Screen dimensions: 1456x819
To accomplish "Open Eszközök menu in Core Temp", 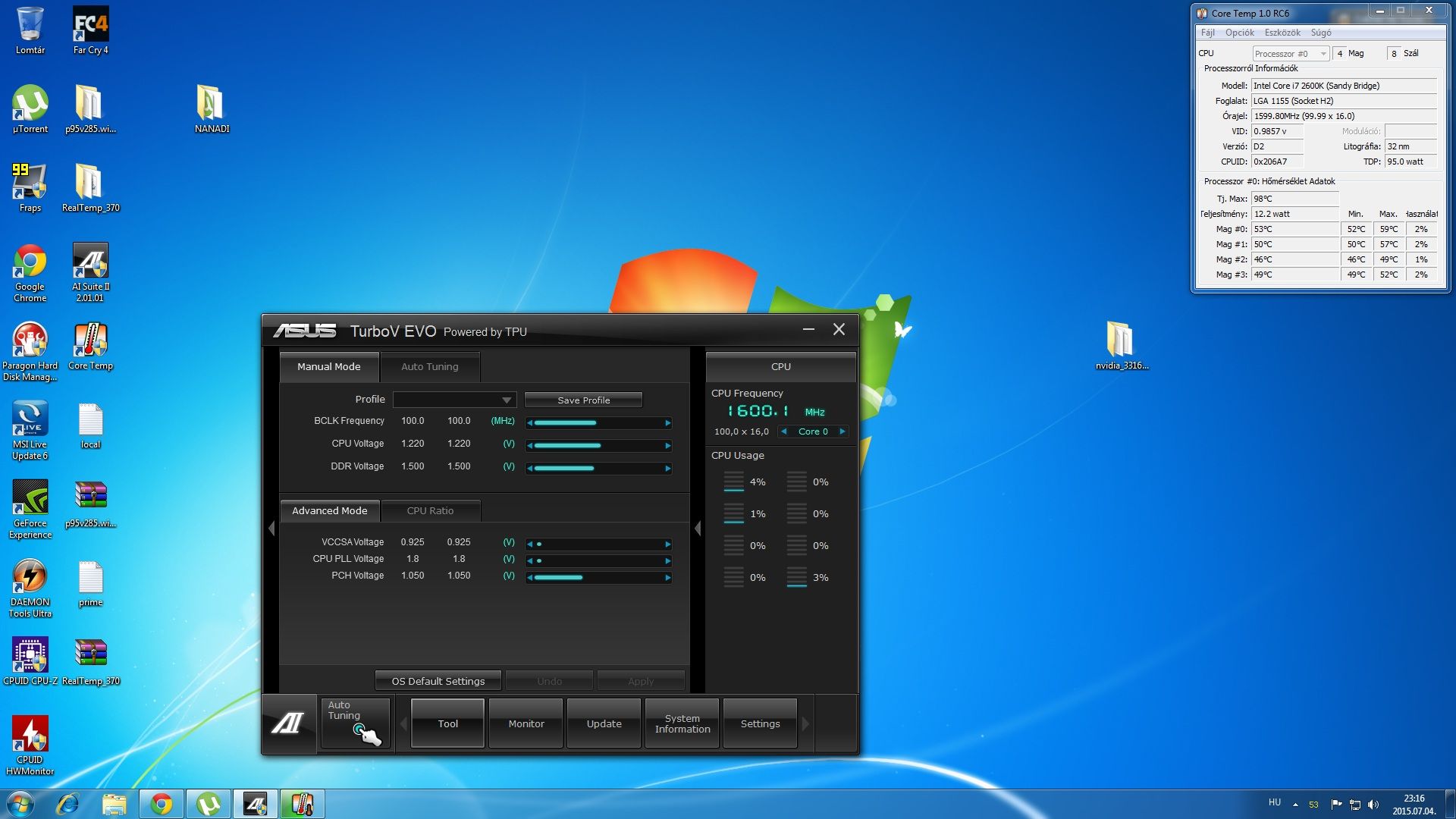I will click(x=1282, y=33).
